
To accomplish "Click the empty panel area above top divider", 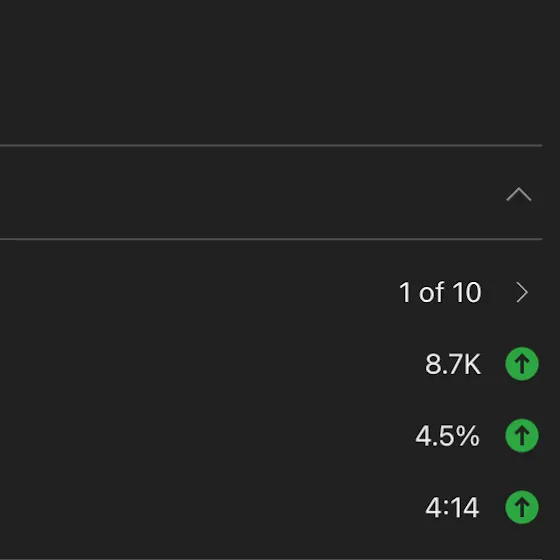I will tap(271, 72).
